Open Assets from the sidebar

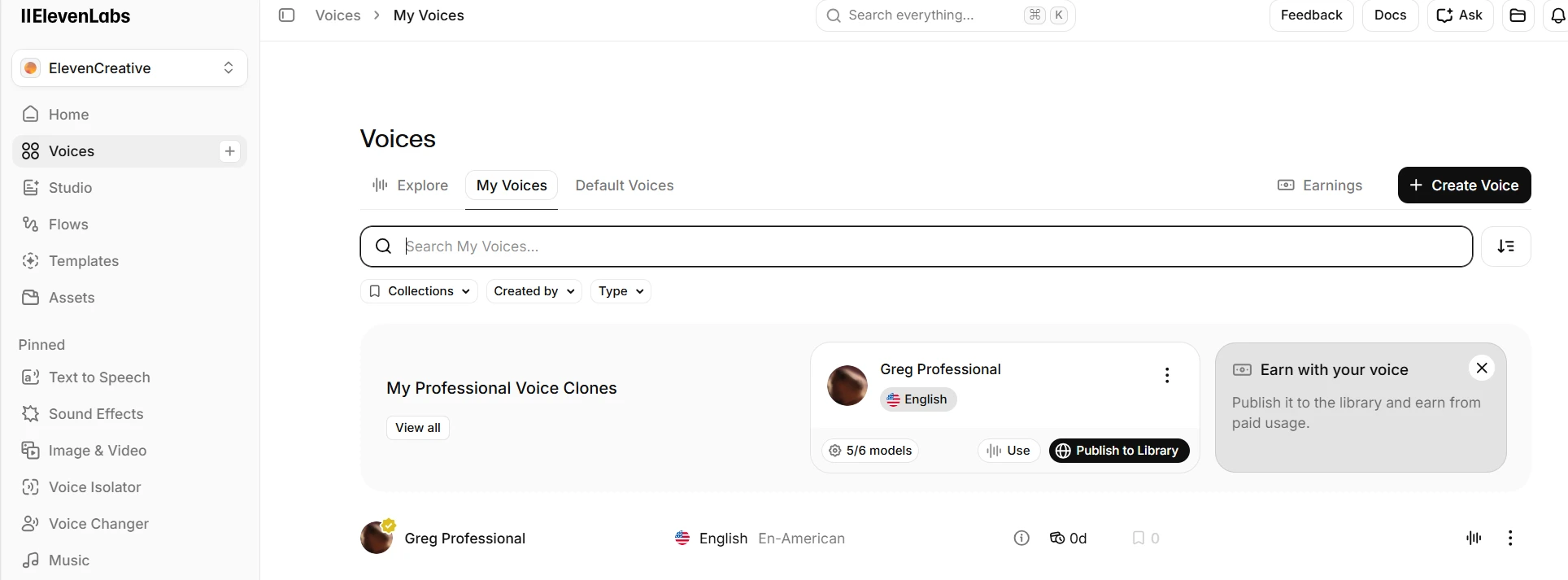130,298
